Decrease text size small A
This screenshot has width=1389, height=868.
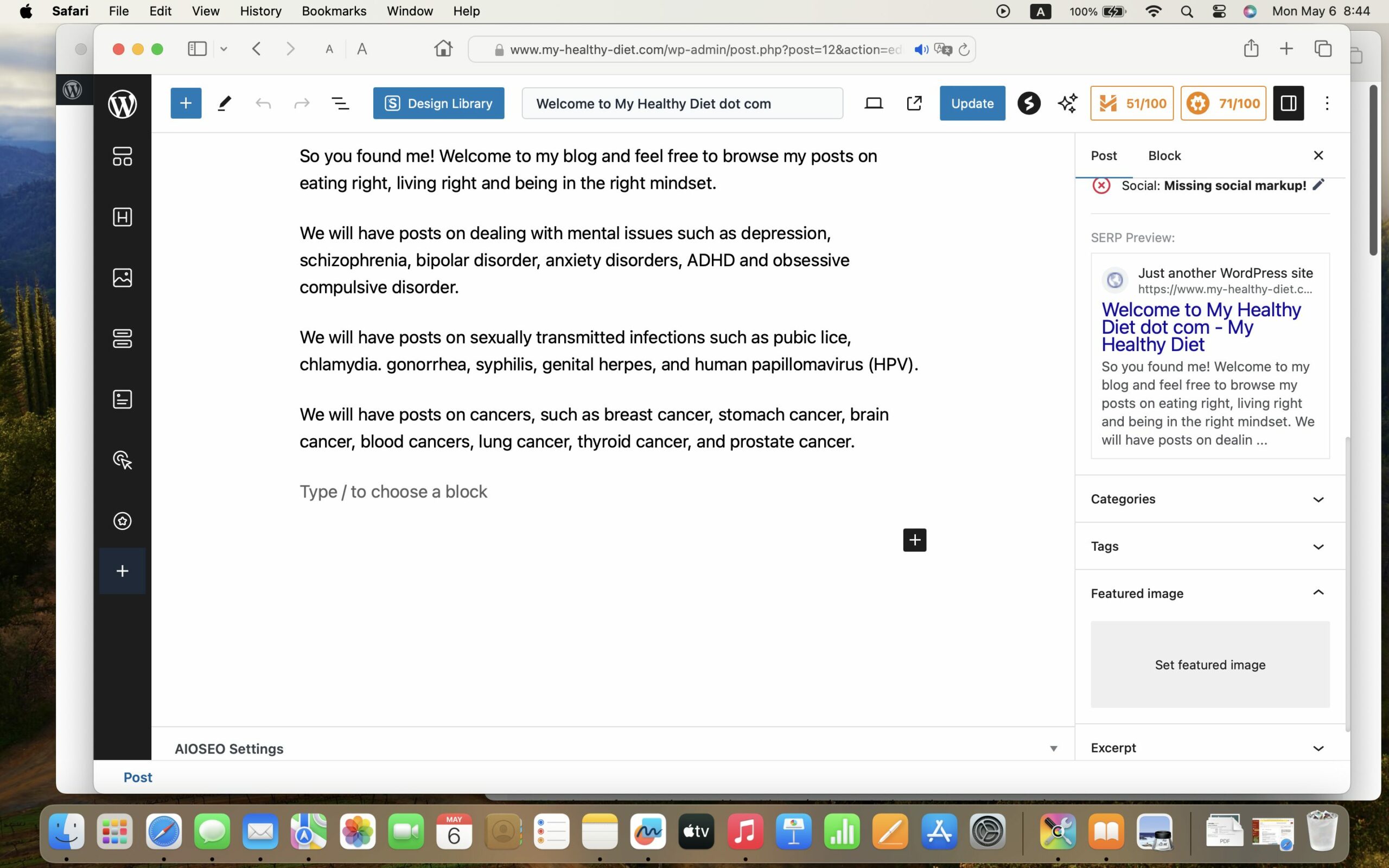(329, 49)
